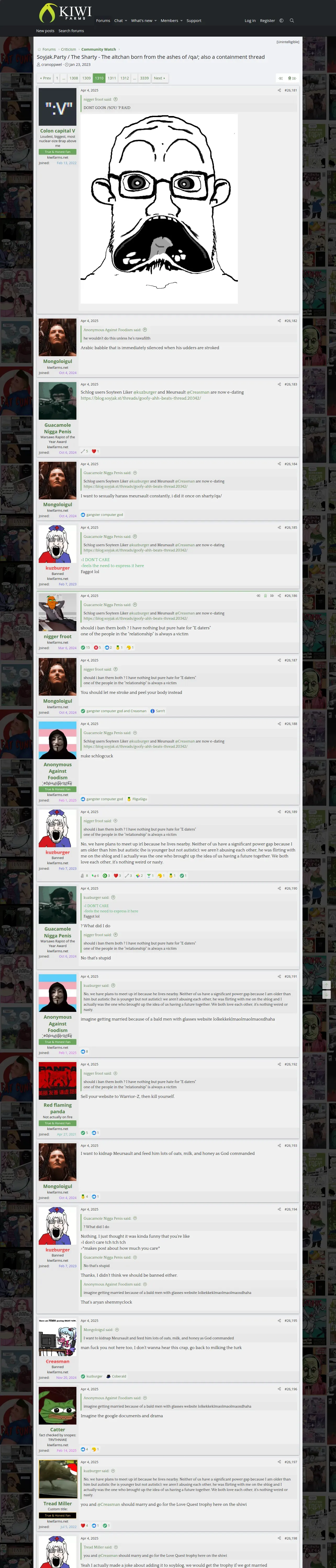Open thread starter cranoppwel profile link
This screenshot has width=336, height=1568.
pyautogui.click(x=51, y=65)
